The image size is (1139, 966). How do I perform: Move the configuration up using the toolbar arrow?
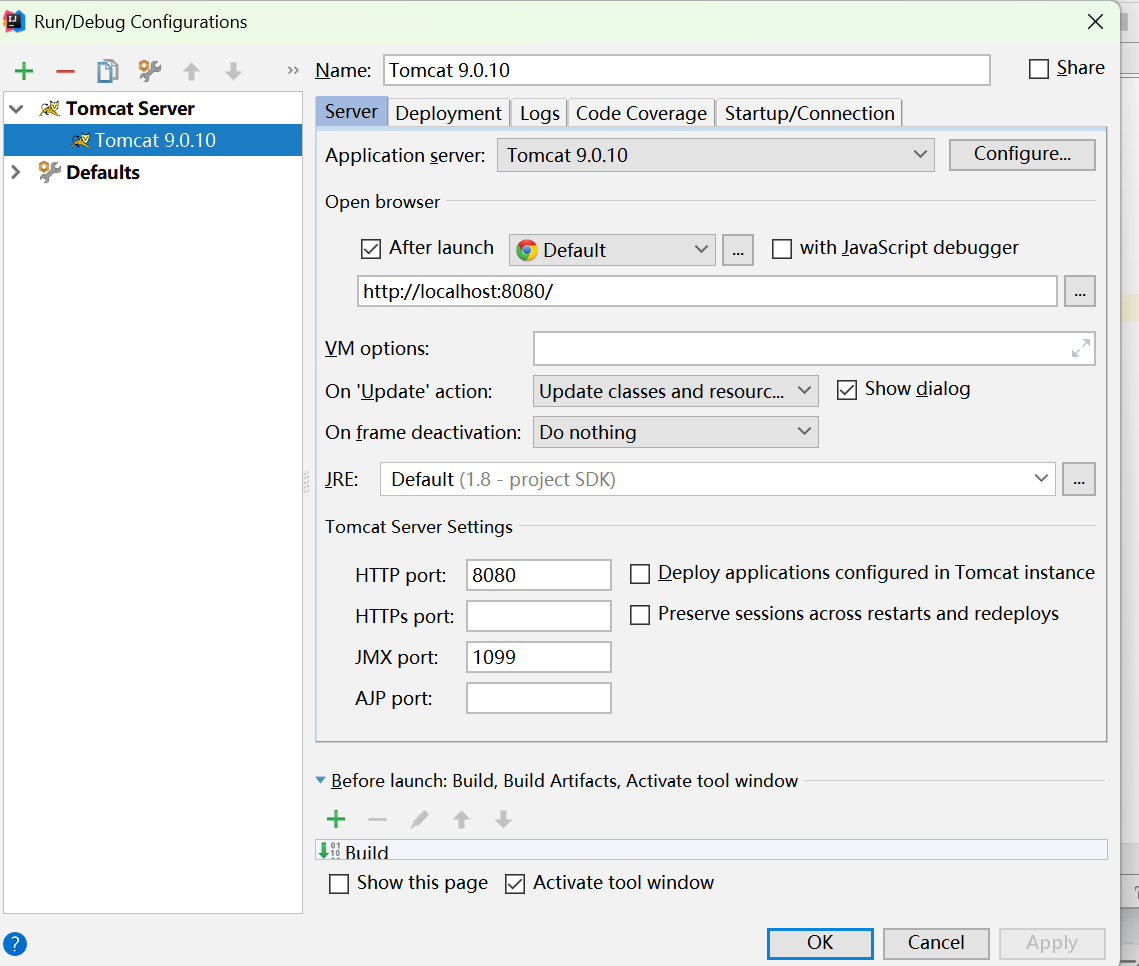[191, 71]
